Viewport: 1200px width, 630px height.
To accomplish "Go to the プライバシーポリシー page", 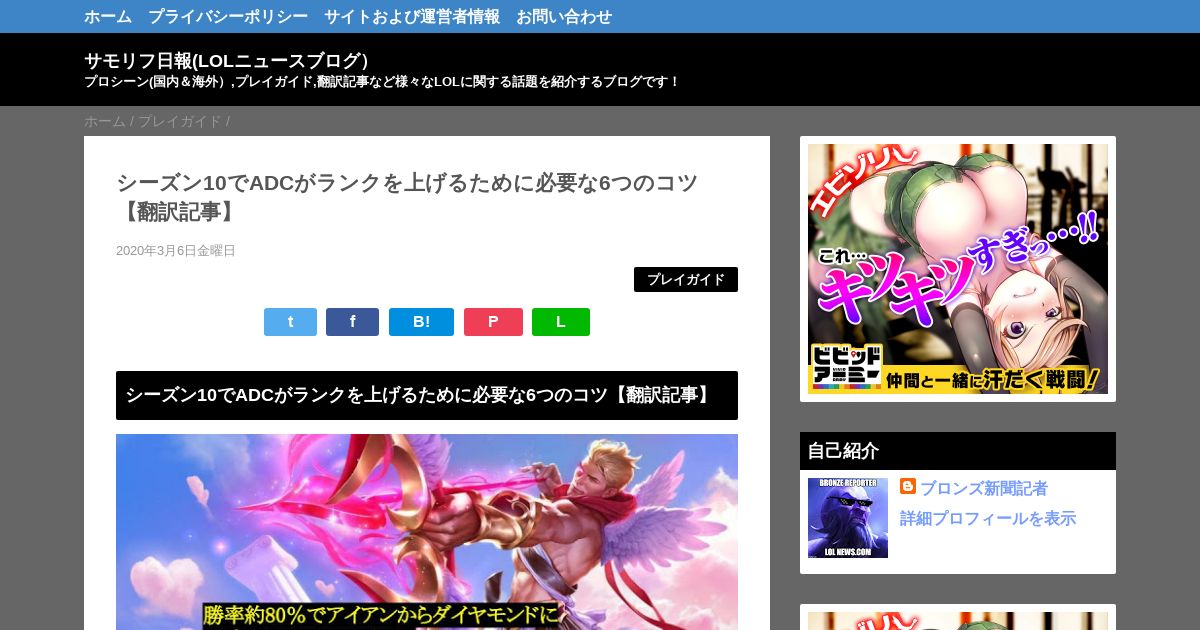I will point(228,16).
